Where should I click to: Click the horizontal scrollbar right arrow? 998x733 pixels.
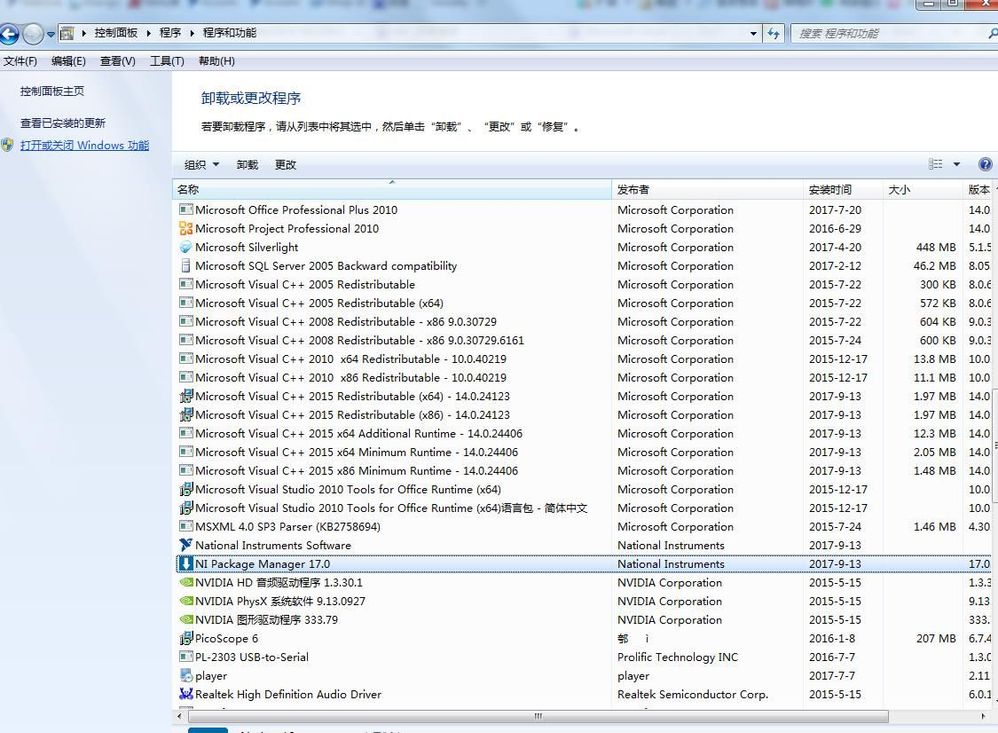(x=984, y=716)
